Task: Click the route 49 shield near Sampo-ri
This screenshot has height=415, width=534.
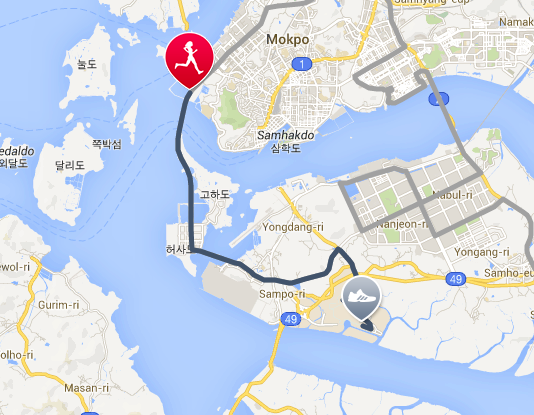Action: (x=290, y=319)
